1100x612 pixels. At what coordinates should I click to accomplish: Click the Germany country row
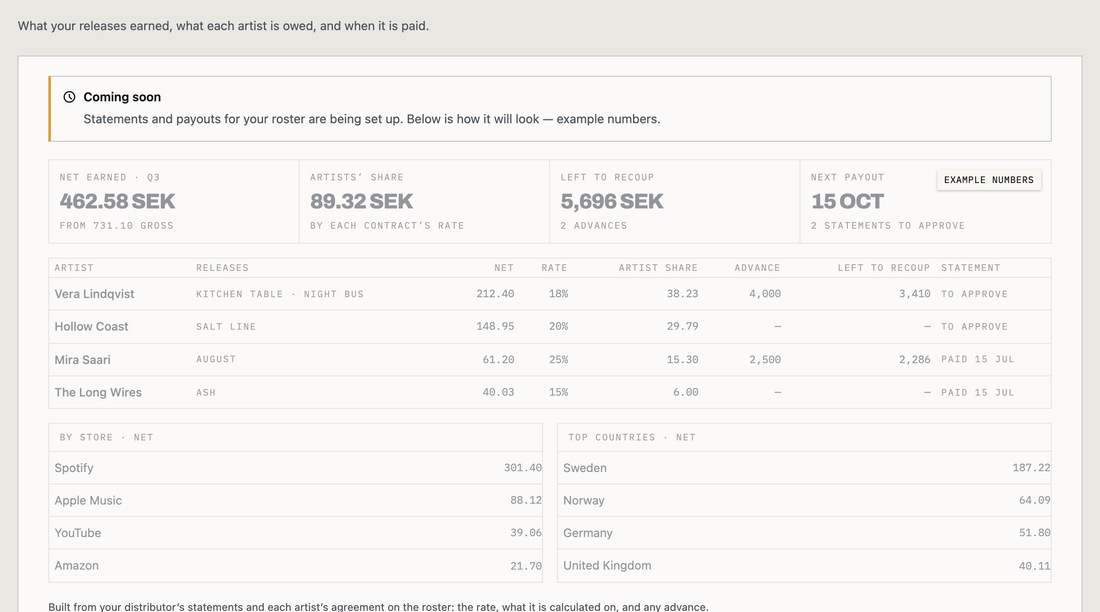point(804,533)
